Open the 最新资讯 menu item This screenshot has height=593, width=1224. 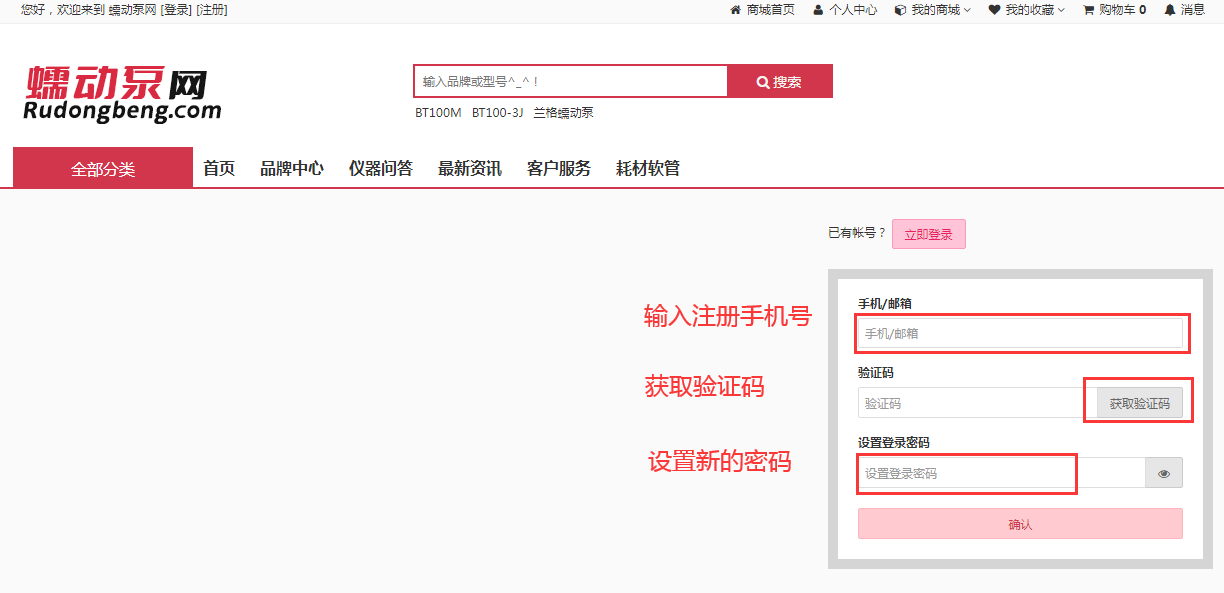(468, 167)
